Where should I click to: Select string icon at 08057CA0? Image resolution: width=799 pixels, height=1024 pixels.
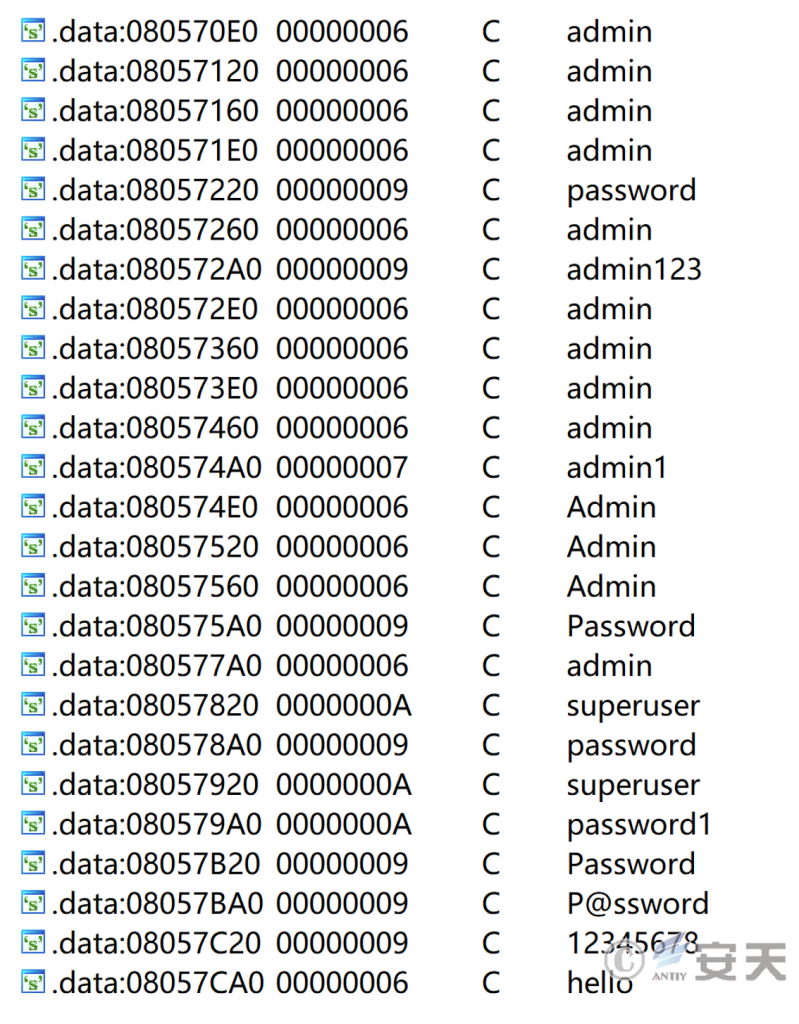click(33, 982)
